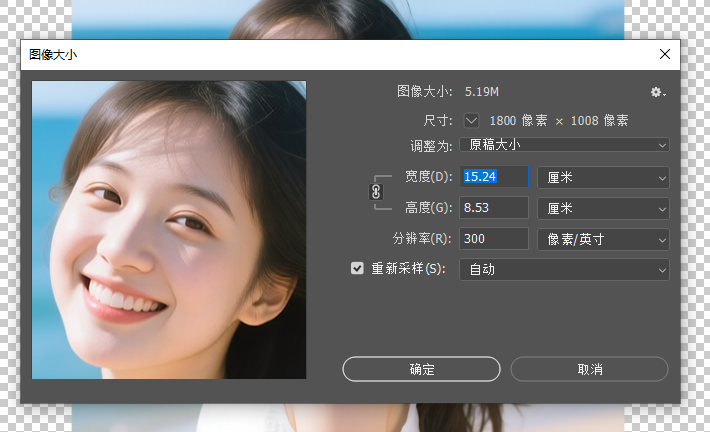The image size is (710, 432).
Task: Click the 高度 input field showing 8.53
Action: (x=494, y=208)
